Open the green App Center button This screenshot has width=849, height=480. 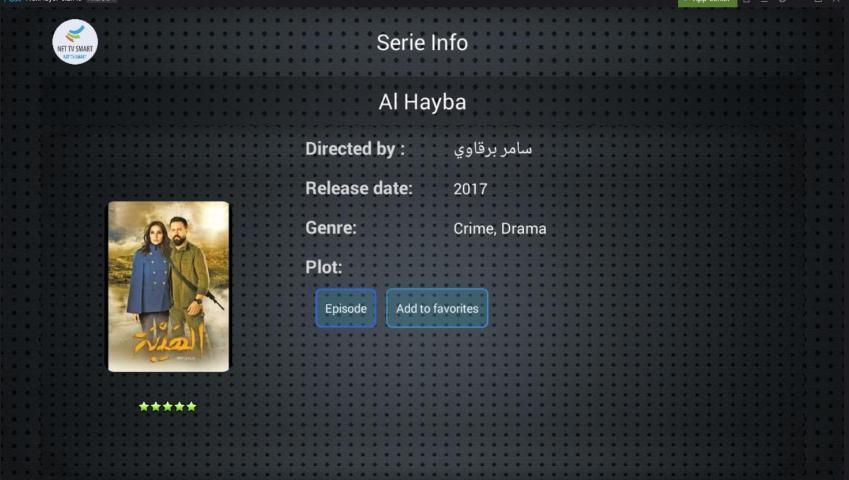click(x=707, y=2)
